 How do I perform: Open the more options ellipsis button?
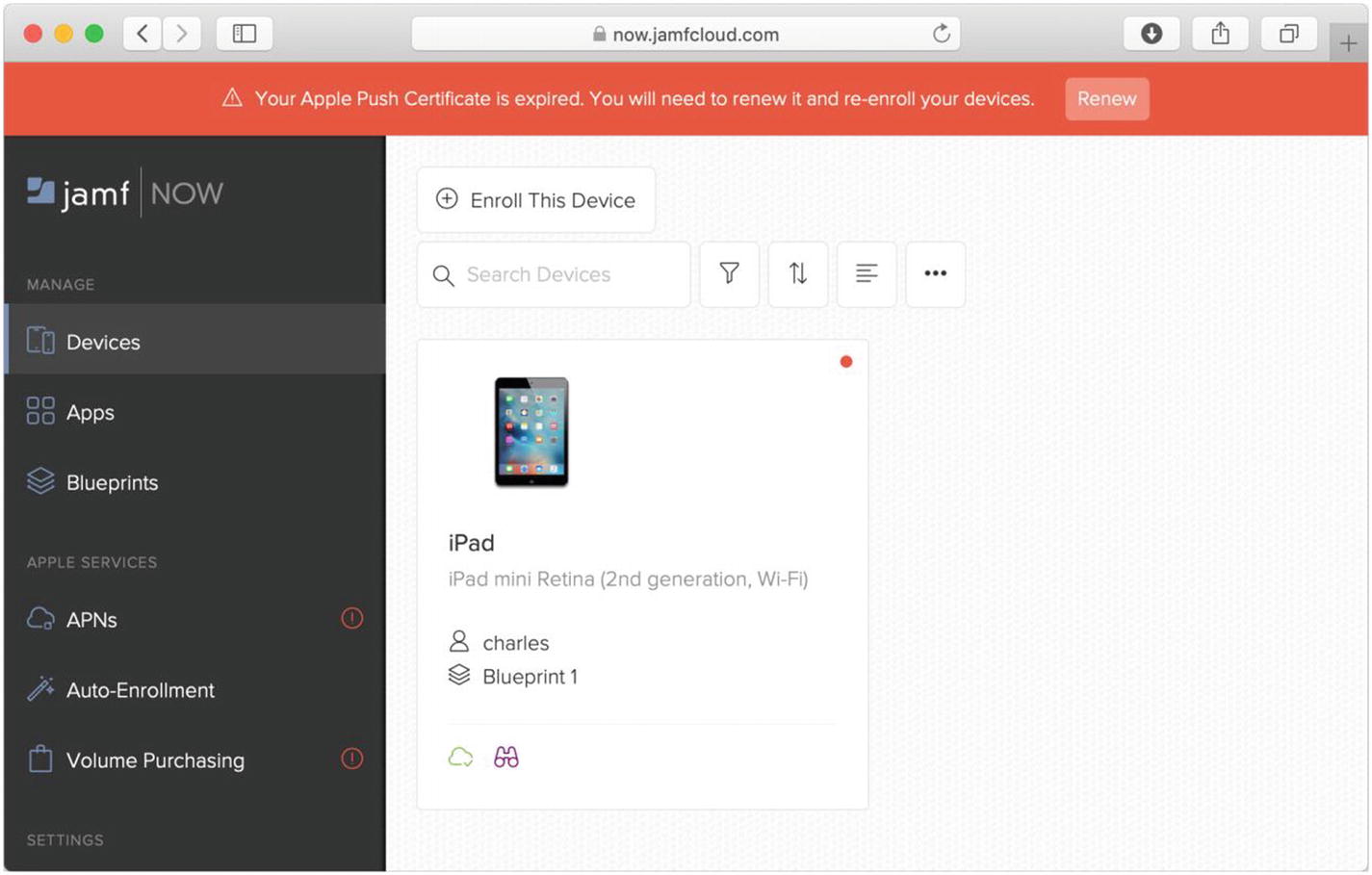[935, 274]
